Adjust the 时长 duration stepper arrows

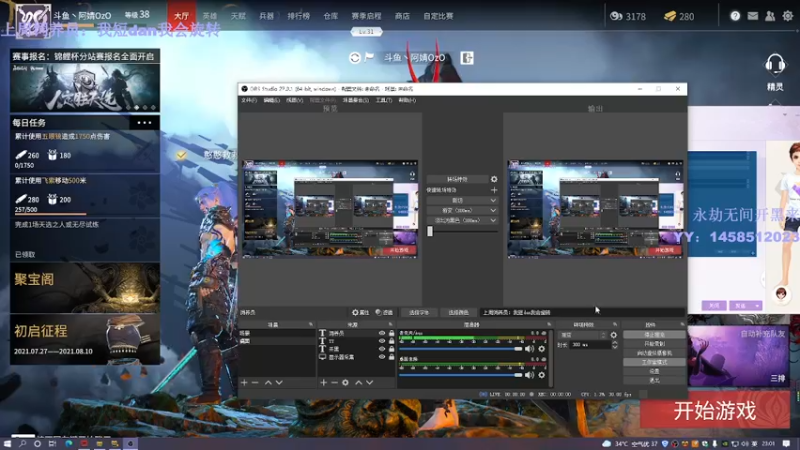(x=614, y=345)
